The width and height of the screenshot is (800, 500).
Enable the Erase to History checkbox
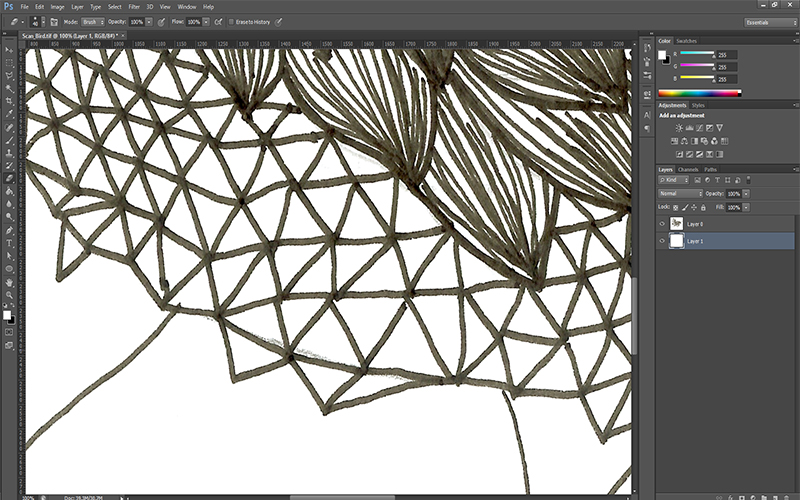(x=231, y=20)
